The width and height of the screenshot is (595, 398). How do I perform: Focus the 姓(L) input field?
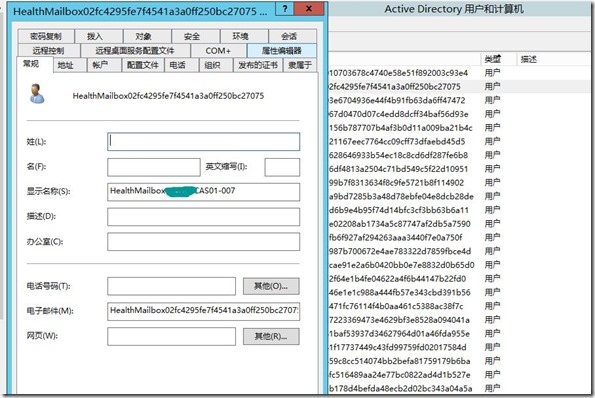pyautogui.click(x=203, y=142)
